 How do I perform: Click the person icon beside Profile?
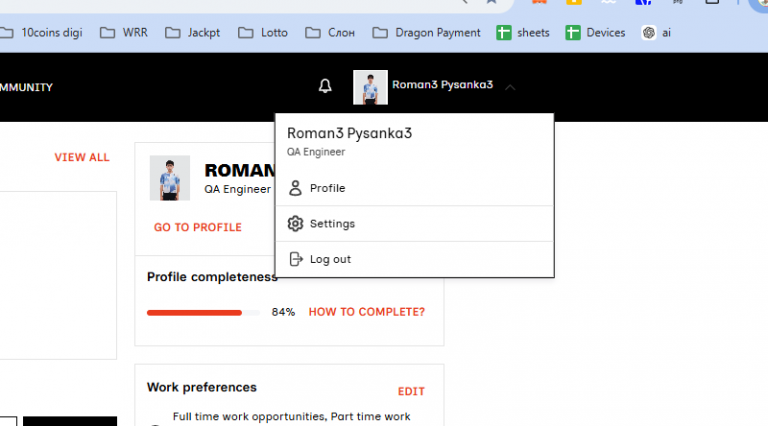pyautogui.click(x=295, y=188)
